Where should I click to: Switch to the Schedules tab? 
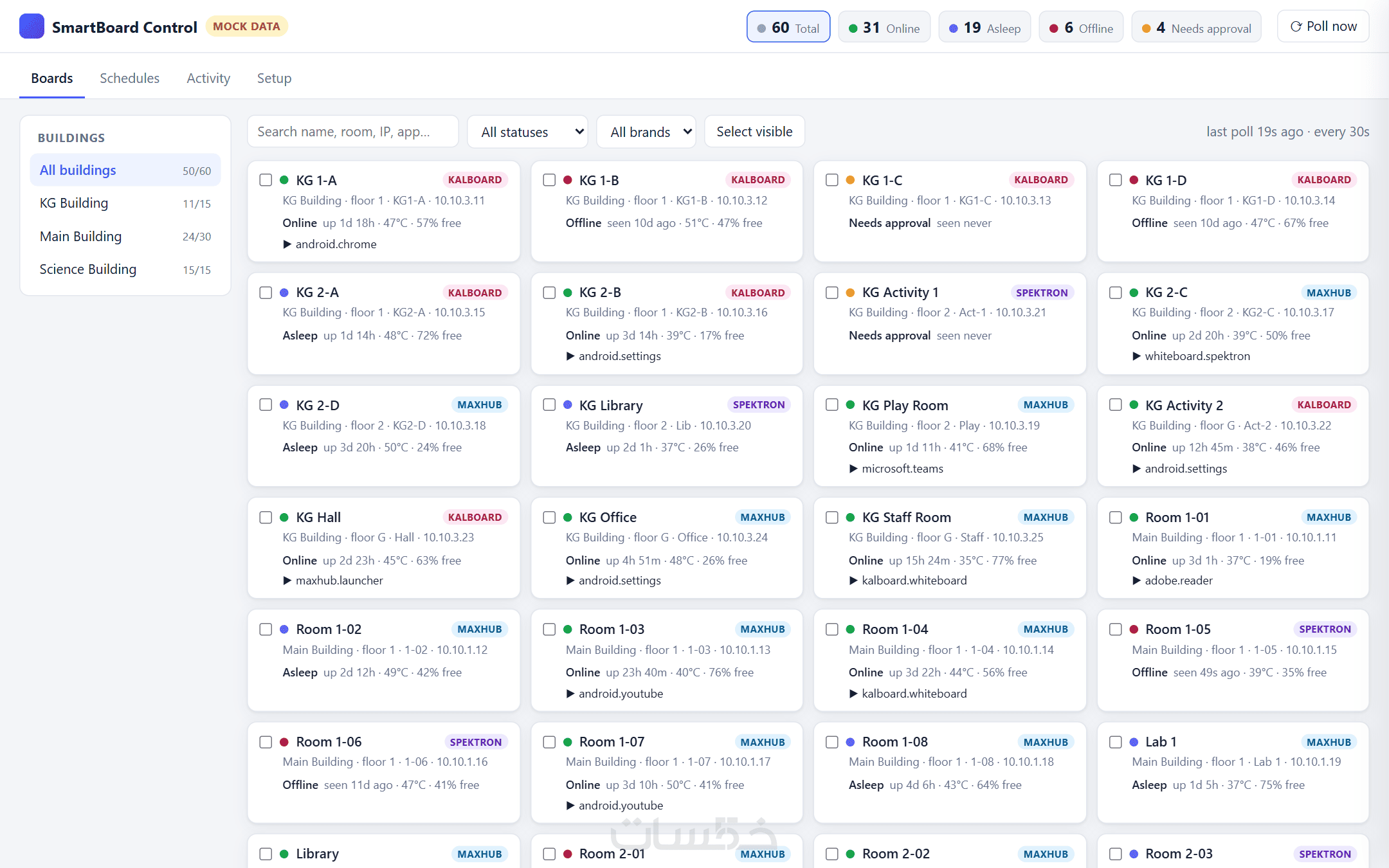(x=129, y=78)
